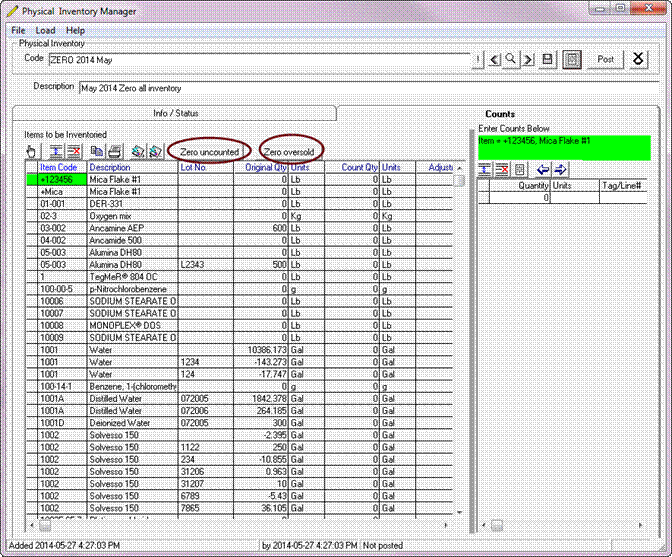This screenshot has height=557, width=672.
Task: Click the Ancamide 500 description cell
Action: [x=133, y=240]
